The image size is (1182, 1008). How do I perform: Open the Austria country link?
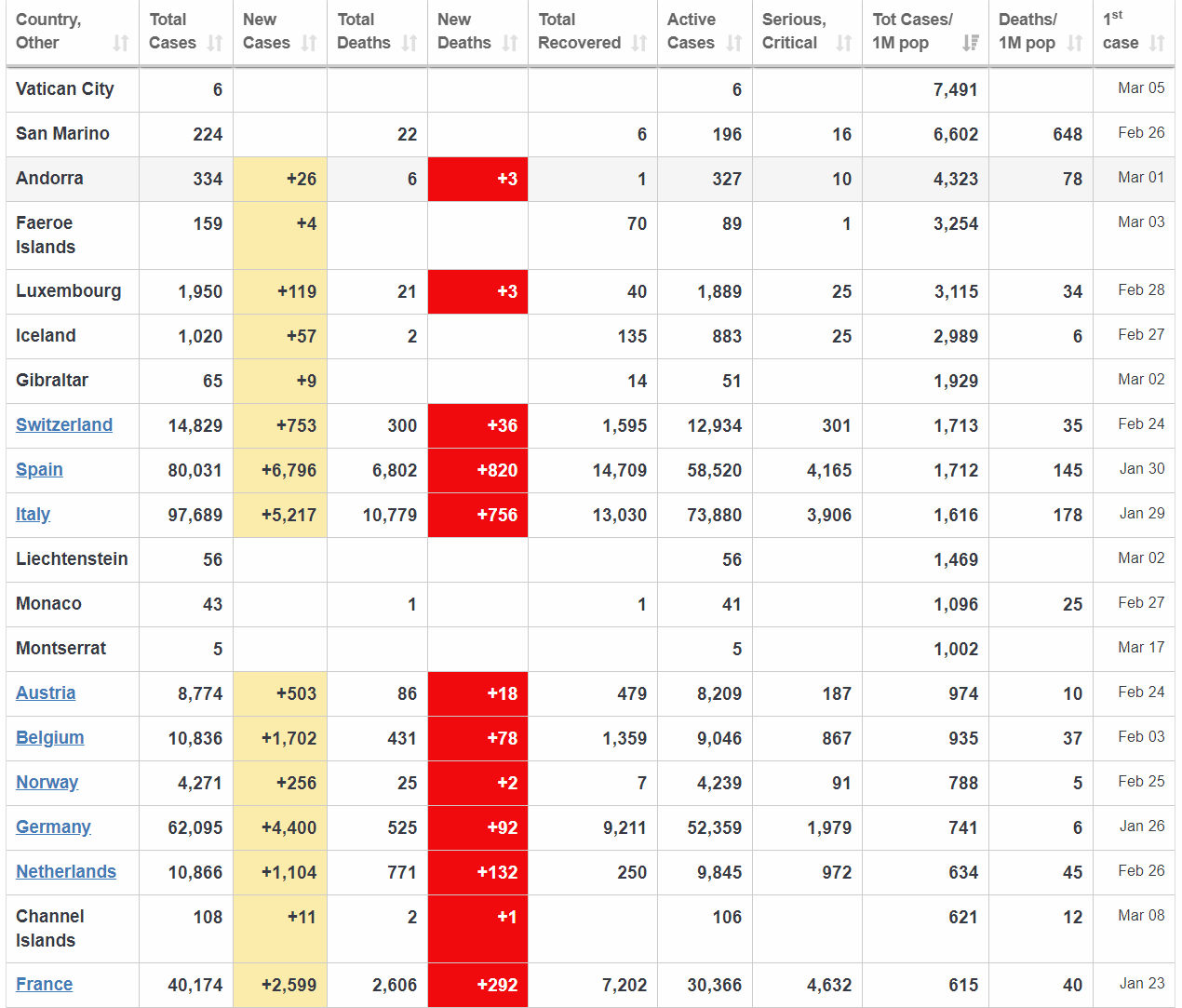[x=46, y=693]
